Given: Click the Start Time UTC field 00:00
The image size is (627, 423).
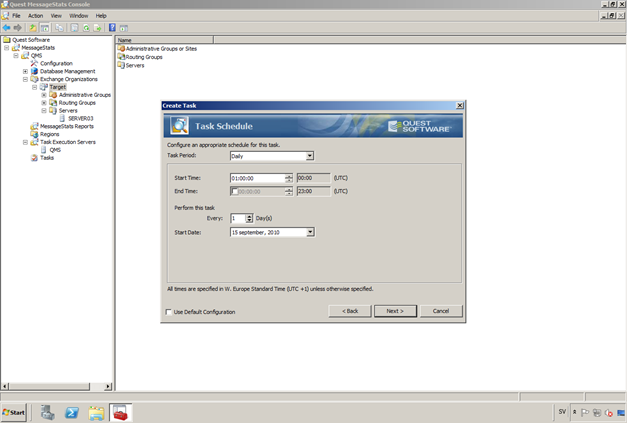Looking at the screenshot, I should click(x=314, y=178).
